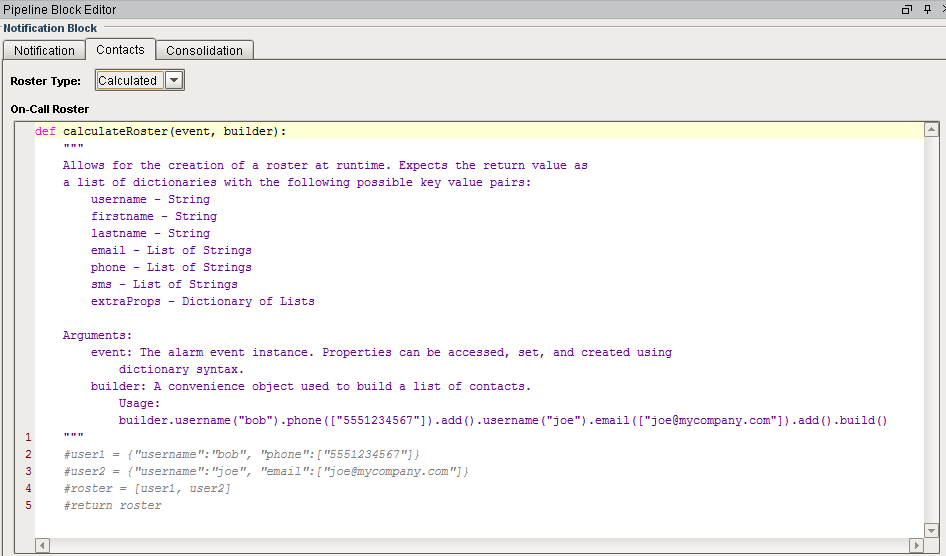This screenshot has width=946, height=556.
Task: Click the 'builder: A convenience object' line
Action: point(311,386)
